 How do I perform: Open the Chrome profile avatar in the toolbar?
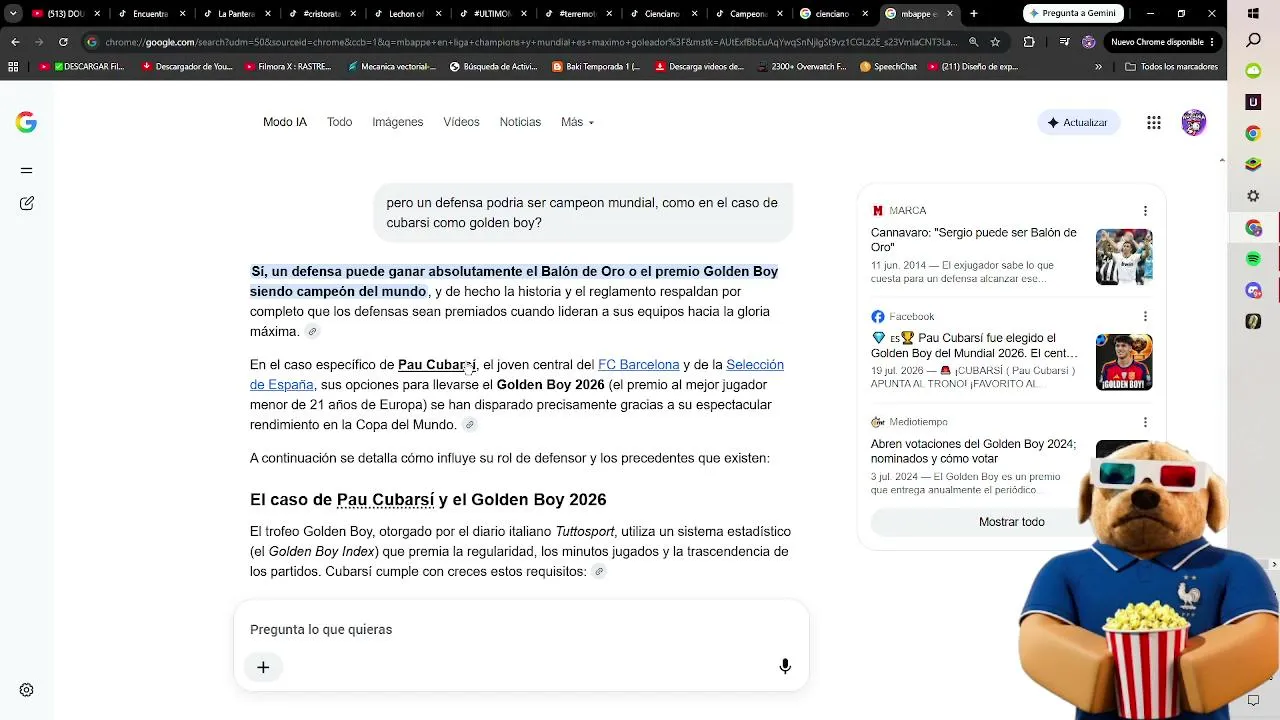1089,42
